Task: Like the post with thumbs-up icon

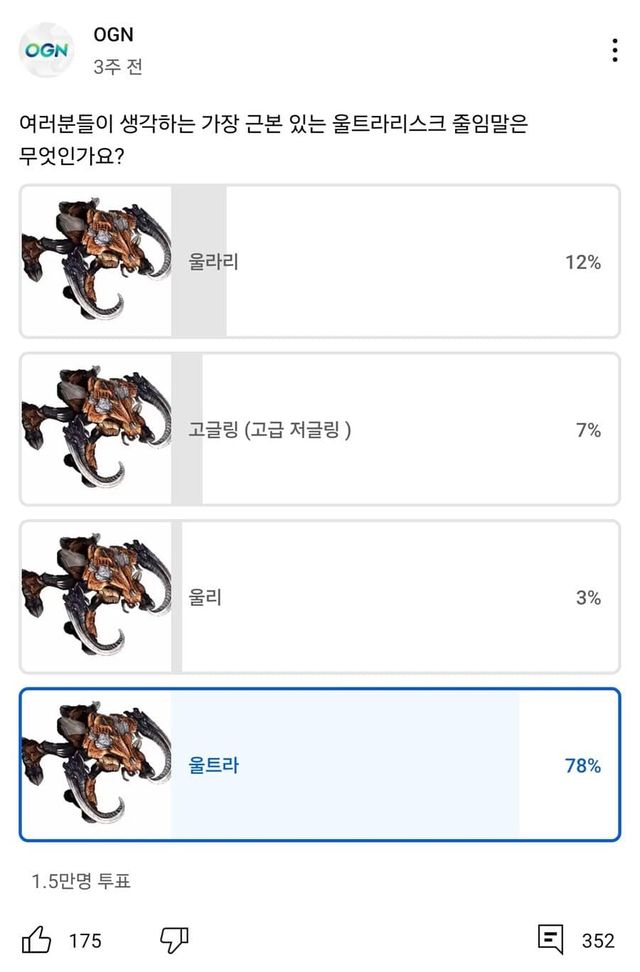Action: [x=37, y=940]
